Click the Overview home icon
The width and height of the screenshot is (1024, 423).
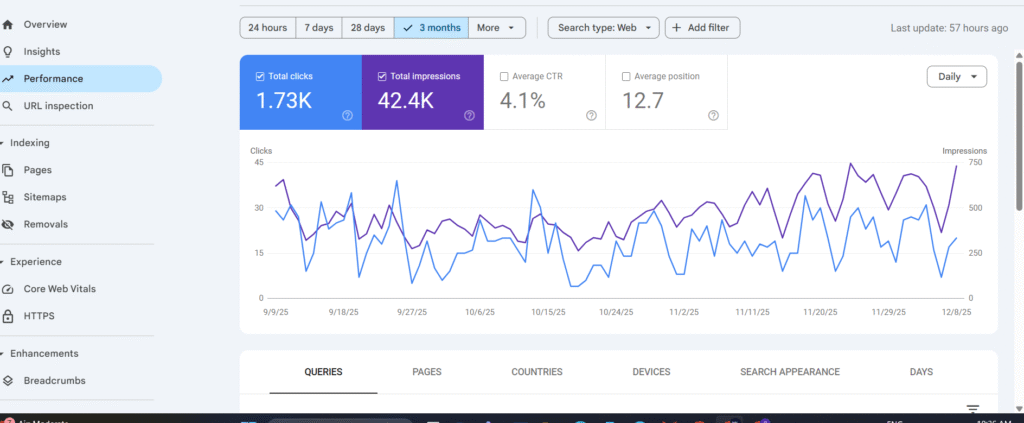click(8, 23)
